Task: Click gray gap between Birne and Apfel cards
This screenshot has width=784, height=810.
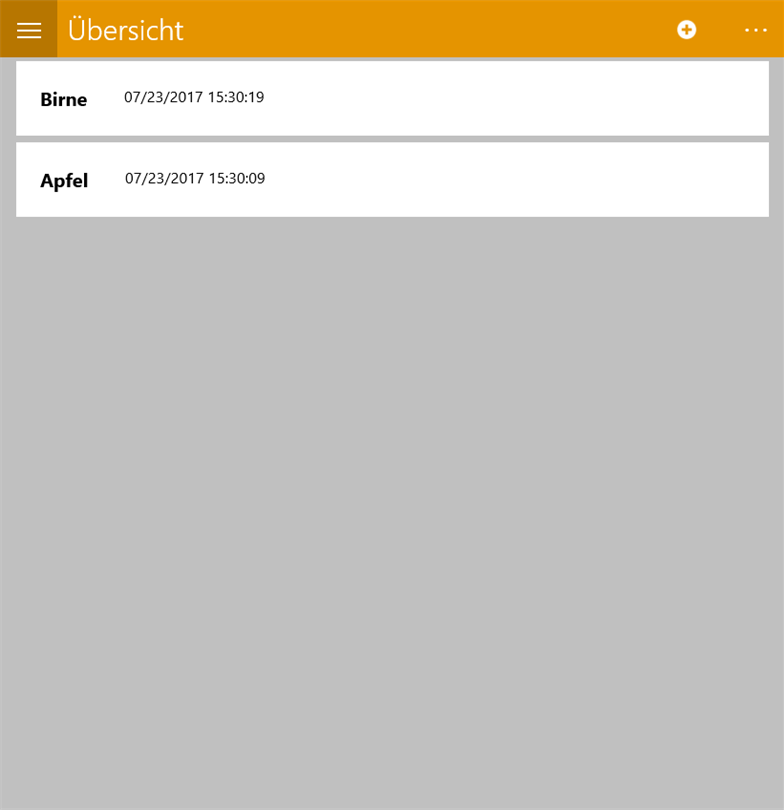Action: (392, 139)
